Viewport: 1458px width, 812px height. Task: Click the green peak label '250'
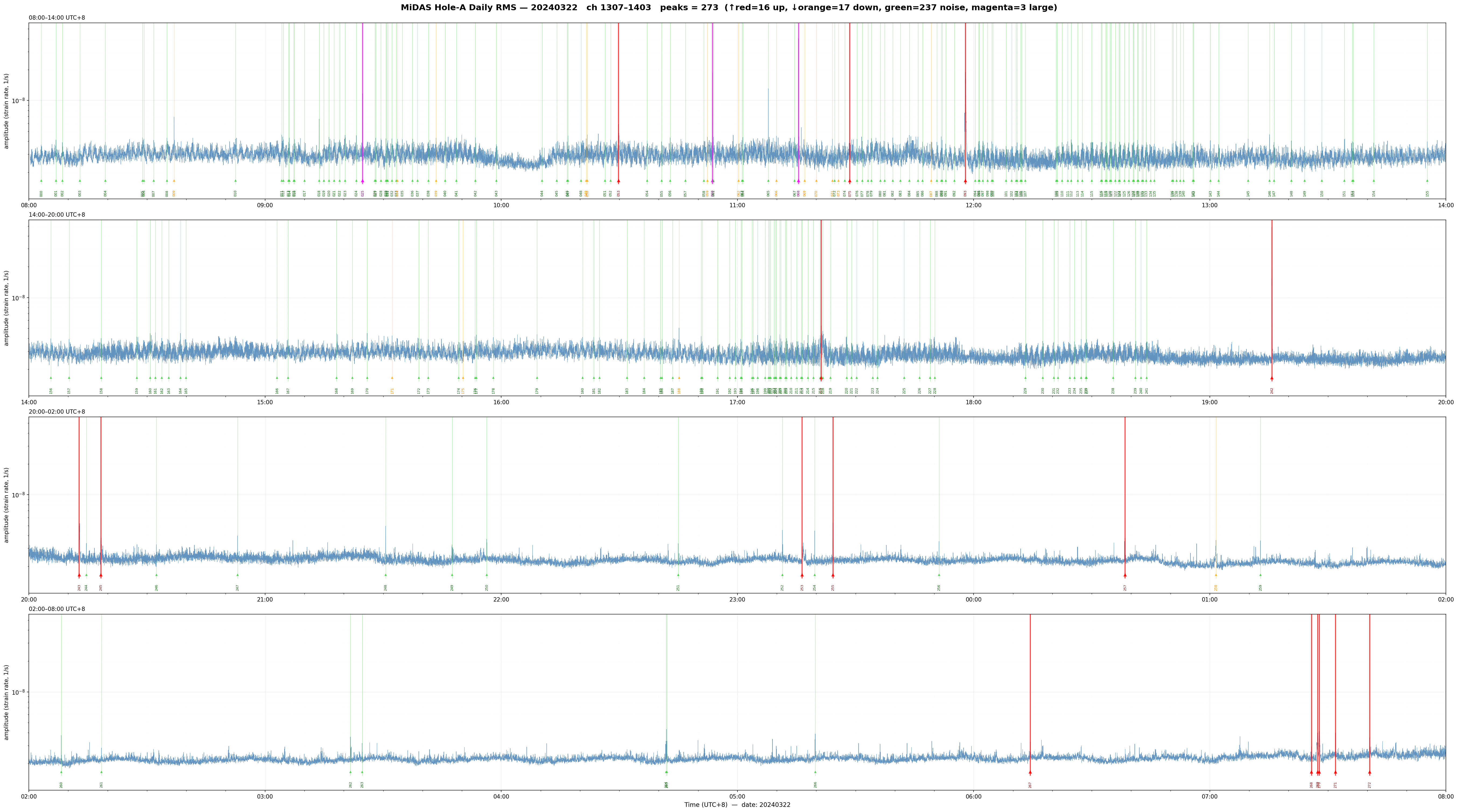coord(487,587)
